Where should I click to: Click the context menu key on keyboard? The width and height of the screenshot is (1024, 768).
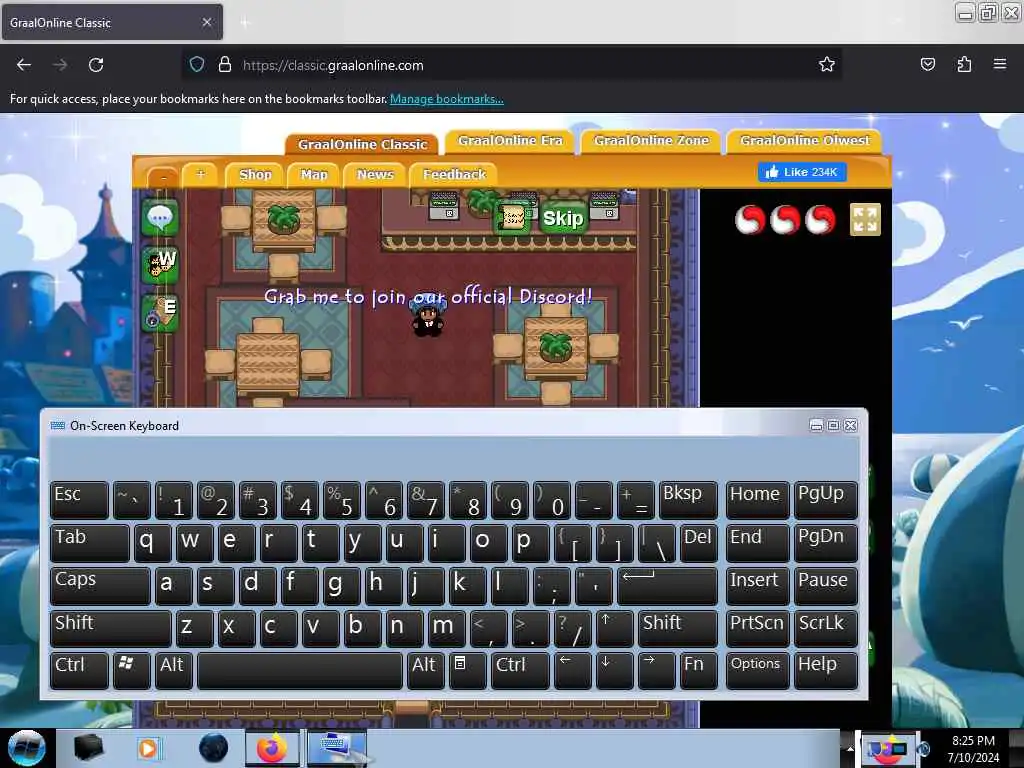468,671
